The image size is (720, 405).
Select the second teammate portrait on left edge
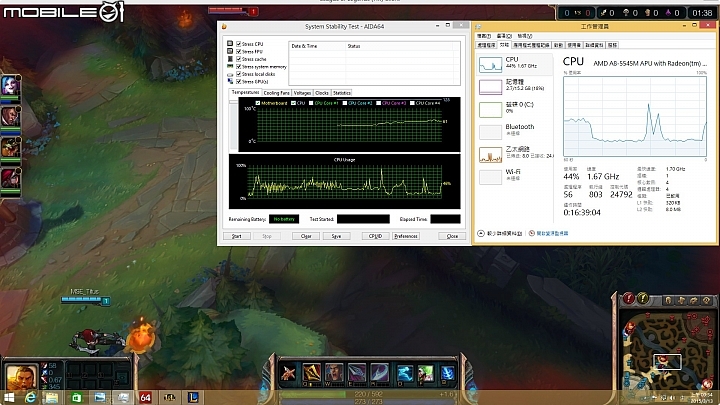coord(9,117)
